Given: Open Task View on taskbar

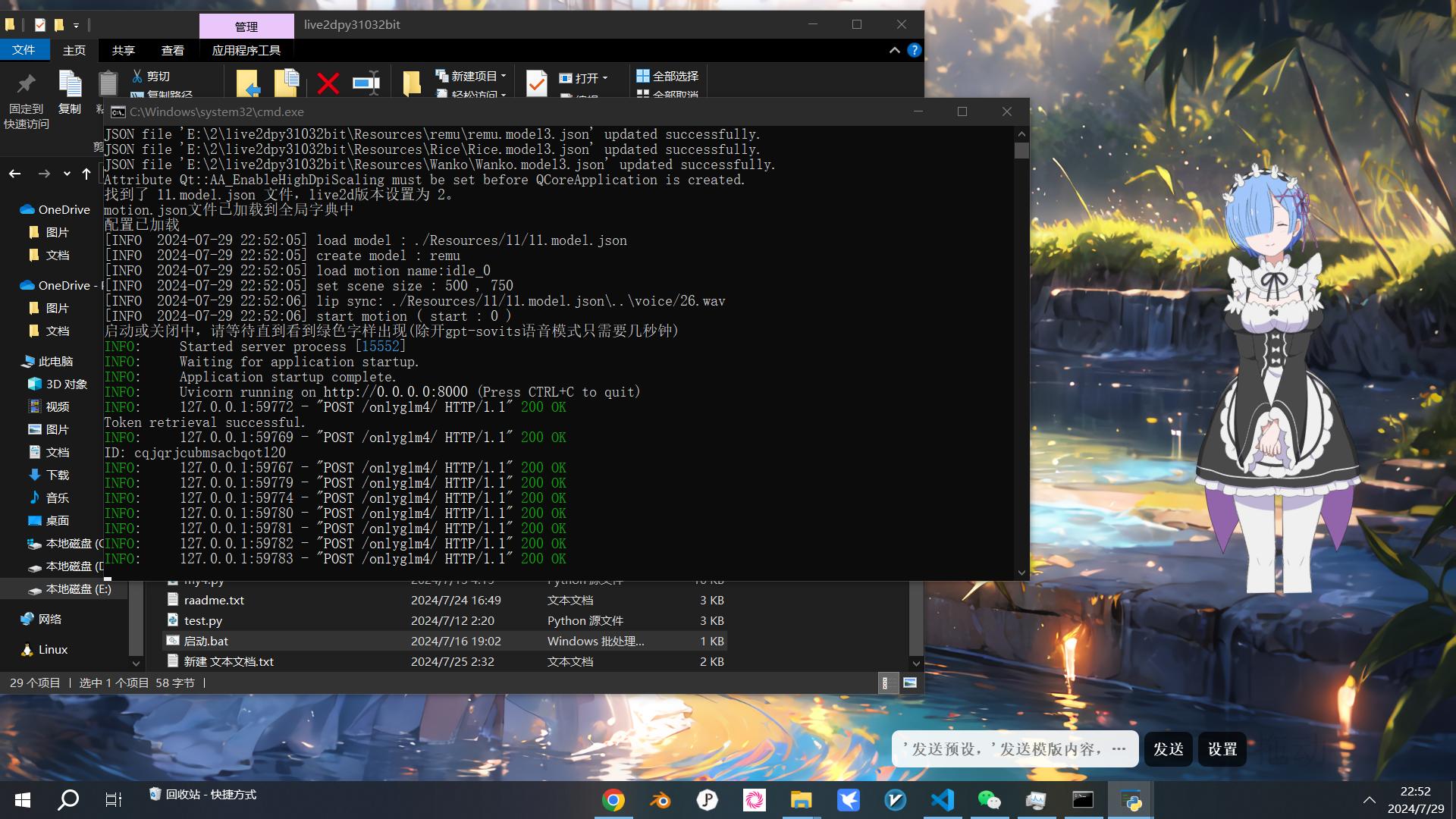Looking at the screenshot, I should pyautogui.click(x=113, y=800).
